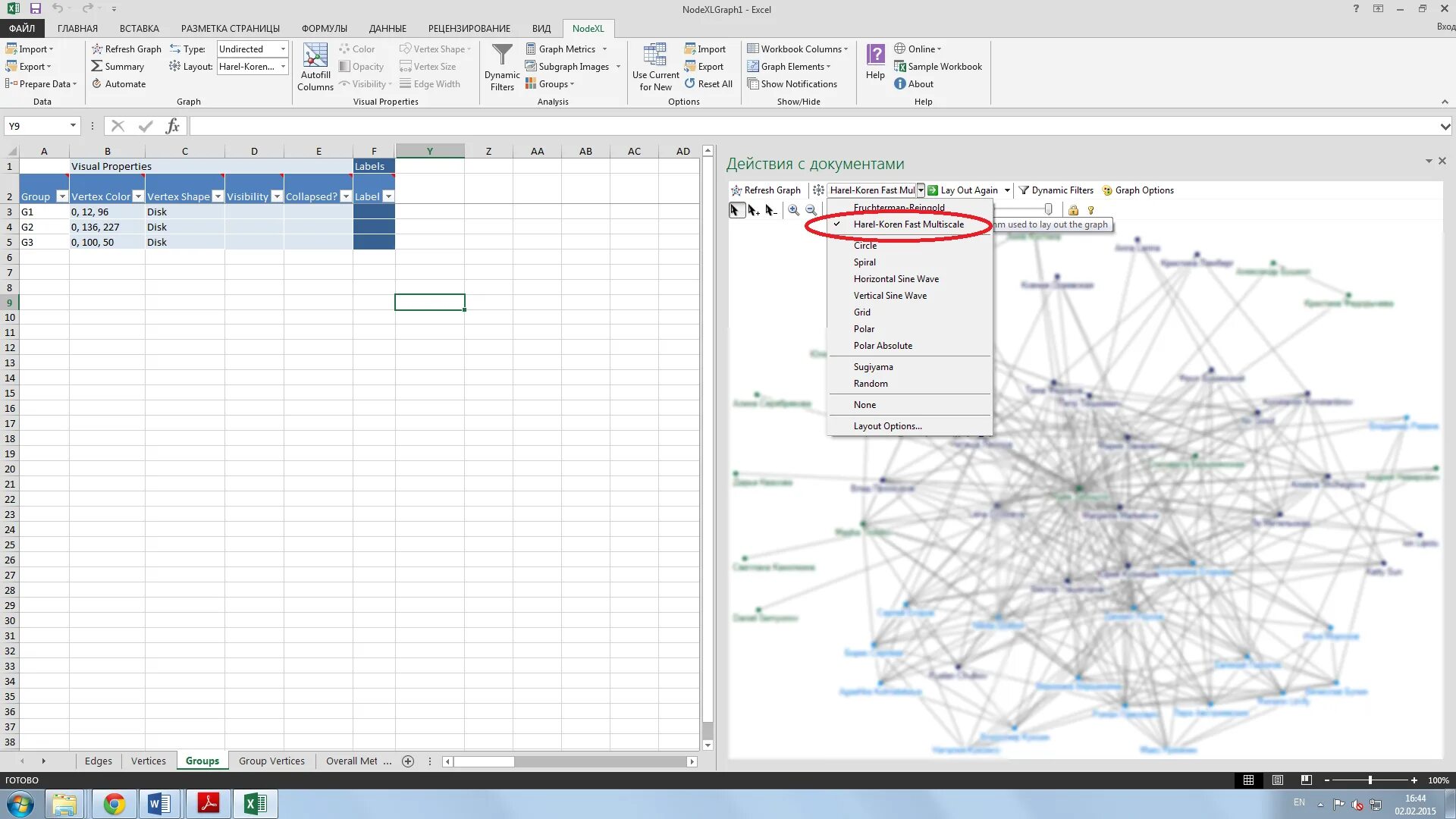This screenshot has height=819, width=1456.
Task: Open Google Chrome from the taskbar
Action: (115, 804)
